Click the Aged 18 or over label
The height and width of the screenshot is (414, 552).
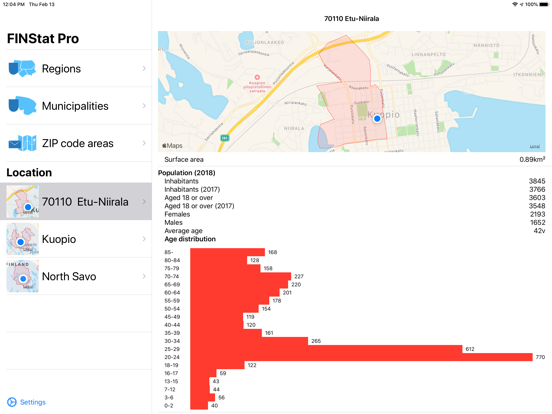(x=188, y=197)
